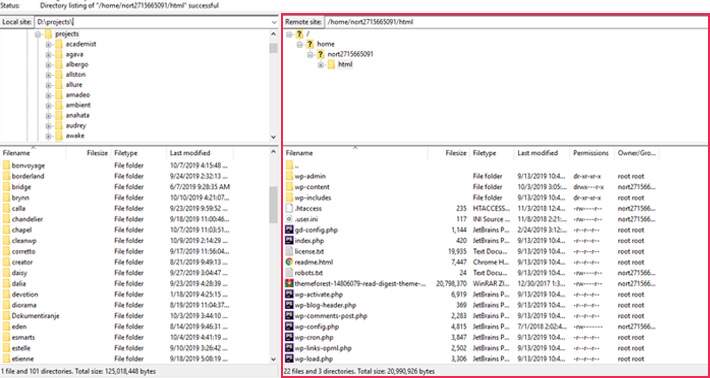Screen dimensions: 710x378
Task: Click the local file list scrollbar thumb
Action: point(273,205)
